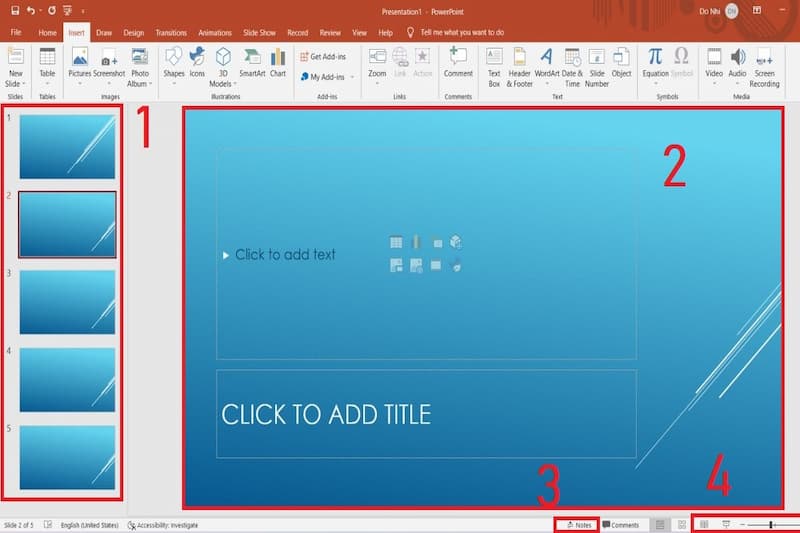Click the 3D model icon in slide placeholder

coord(456,242)
